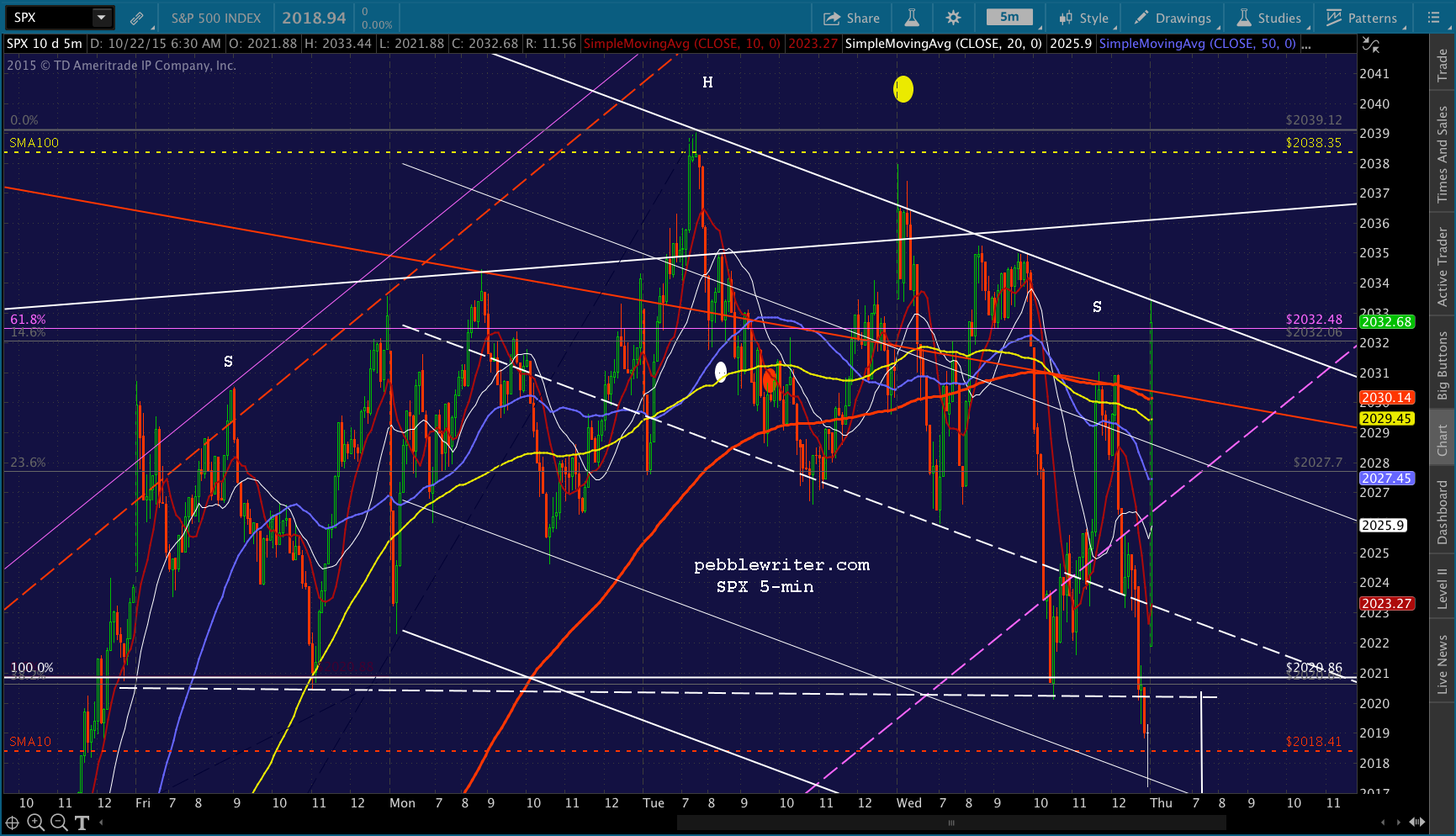Select the Chart side tab
This screenshot has height=836, width=1456.
tap(1443, 440)
